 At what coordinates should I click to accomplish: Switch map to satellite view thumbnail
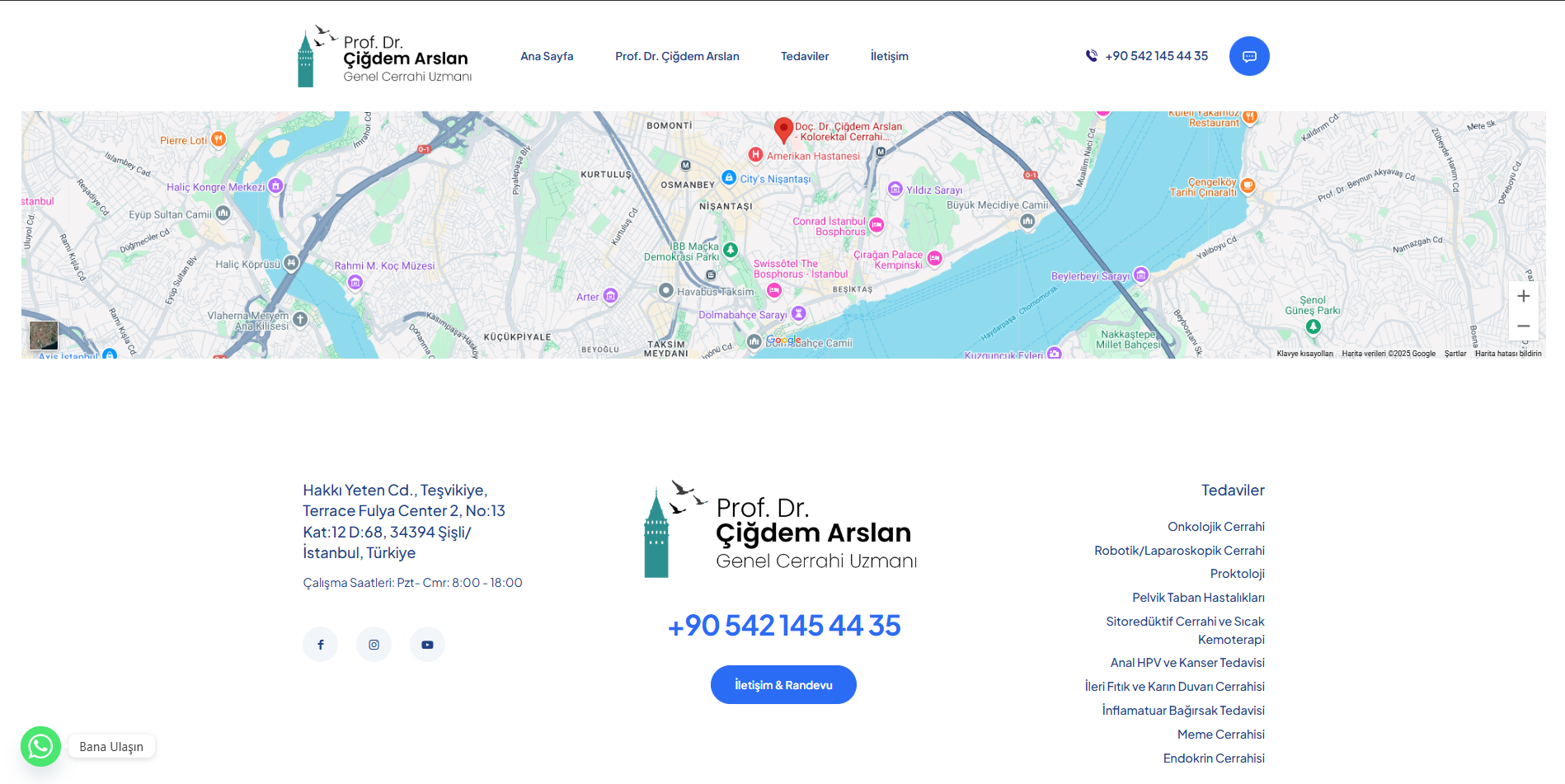click(44, 336)
